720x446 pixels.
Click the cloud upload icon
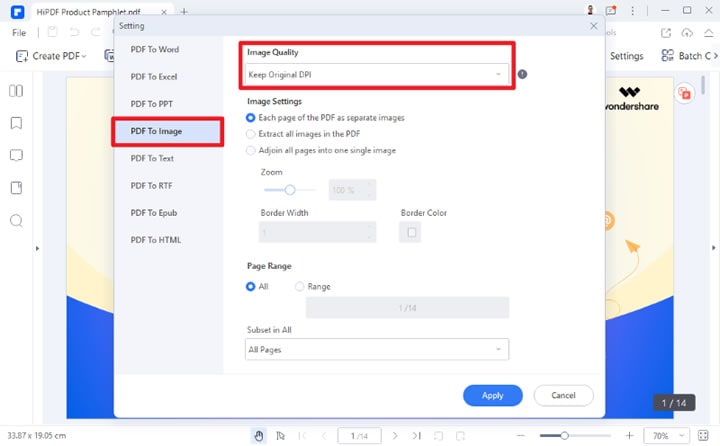pyautogui.click(x=687, y=33)
